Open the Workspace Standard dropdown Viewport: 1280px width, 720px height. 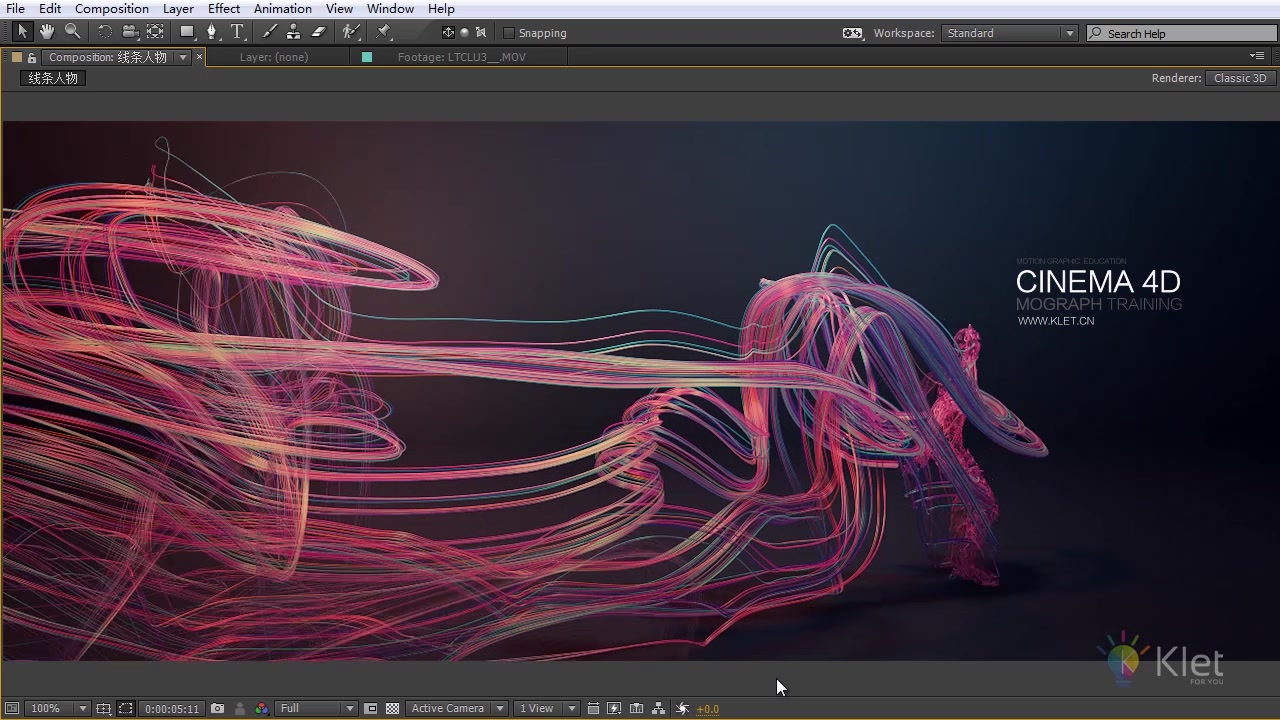pyautogui.click(x=1009, y=33)
